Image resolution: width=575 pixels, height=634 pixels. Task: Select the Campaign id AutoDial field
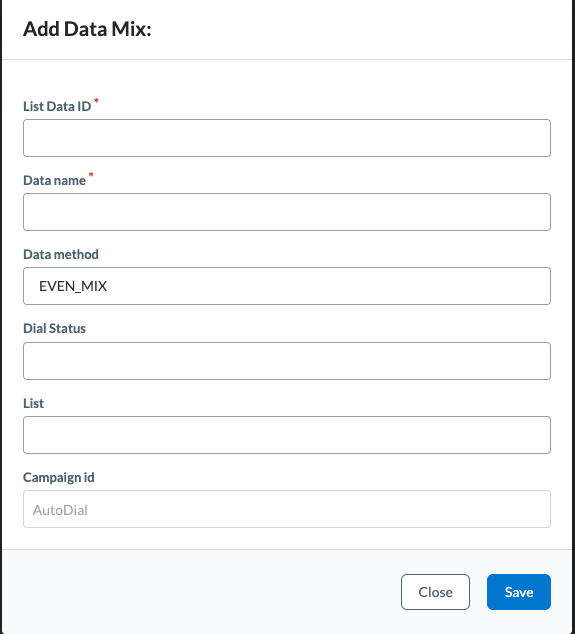(287, 509)
